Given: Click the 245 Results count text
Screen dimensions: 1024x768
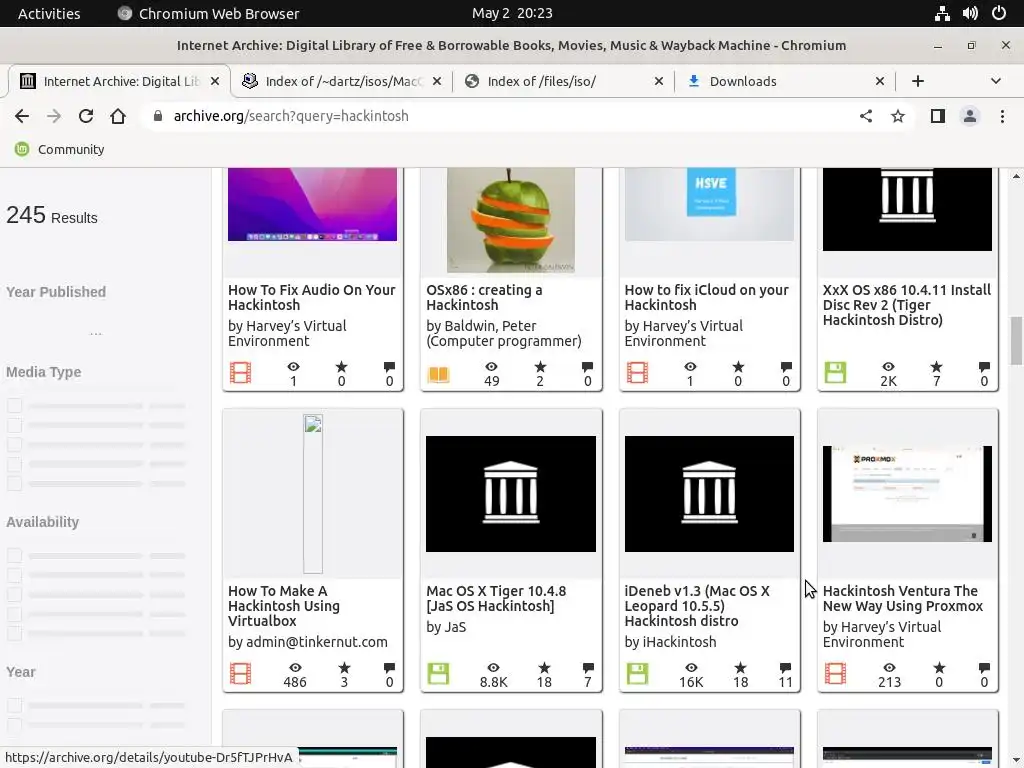Looking at the screenshot, I should 52,216.
